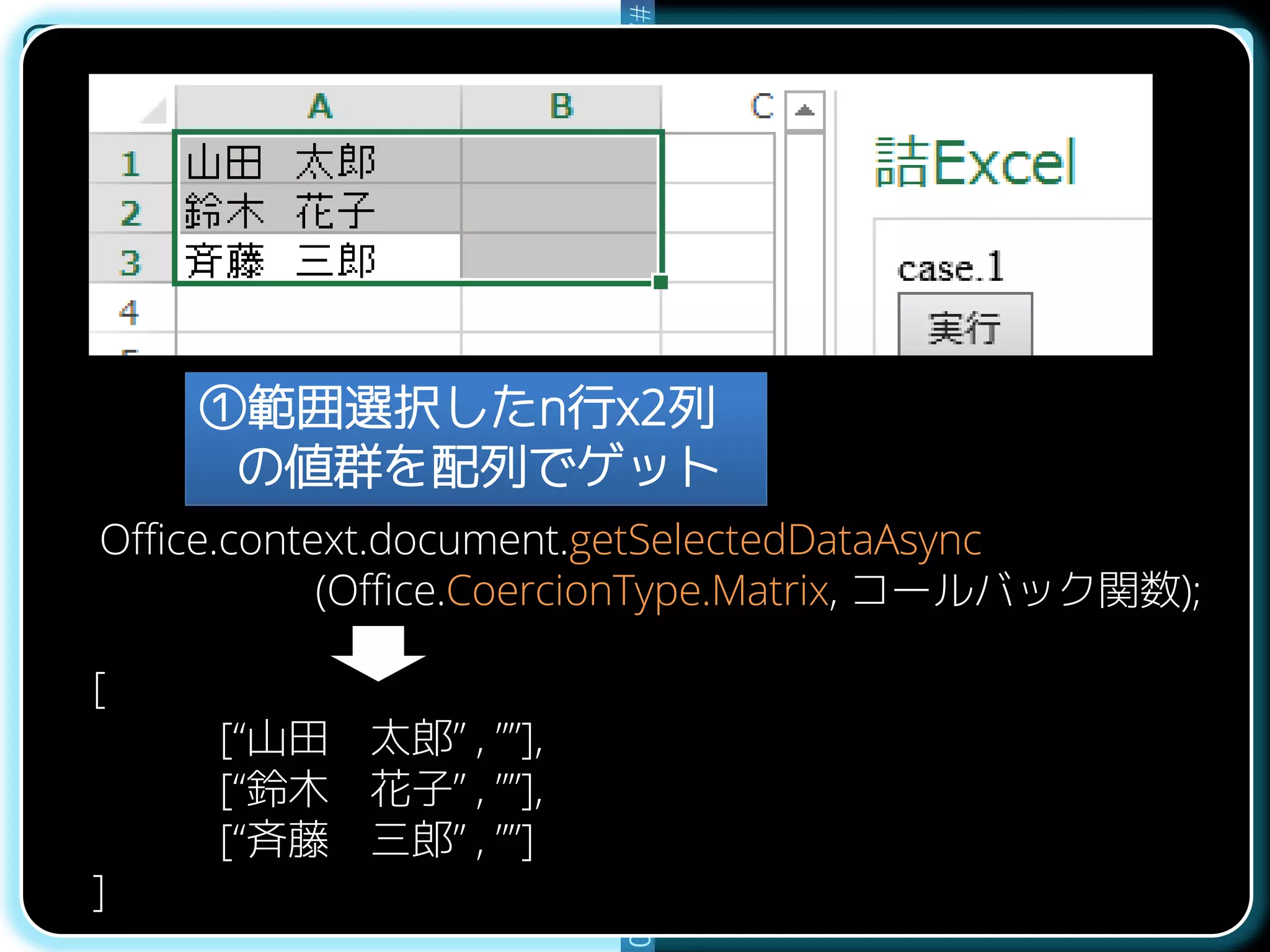This screenshot has height=952, width=1270.
Task: Click empty cell A4
Action: 319,309
